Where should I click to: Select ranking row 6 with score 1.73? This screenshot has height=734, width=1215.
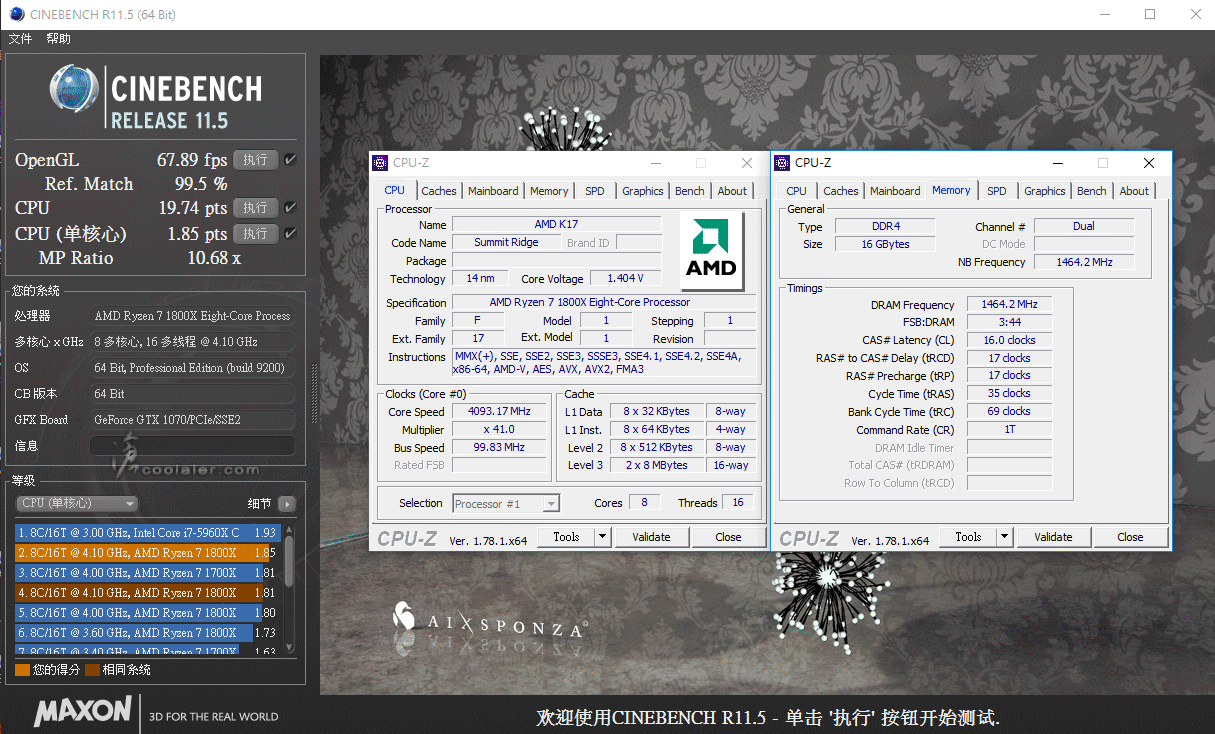[148, 633]
